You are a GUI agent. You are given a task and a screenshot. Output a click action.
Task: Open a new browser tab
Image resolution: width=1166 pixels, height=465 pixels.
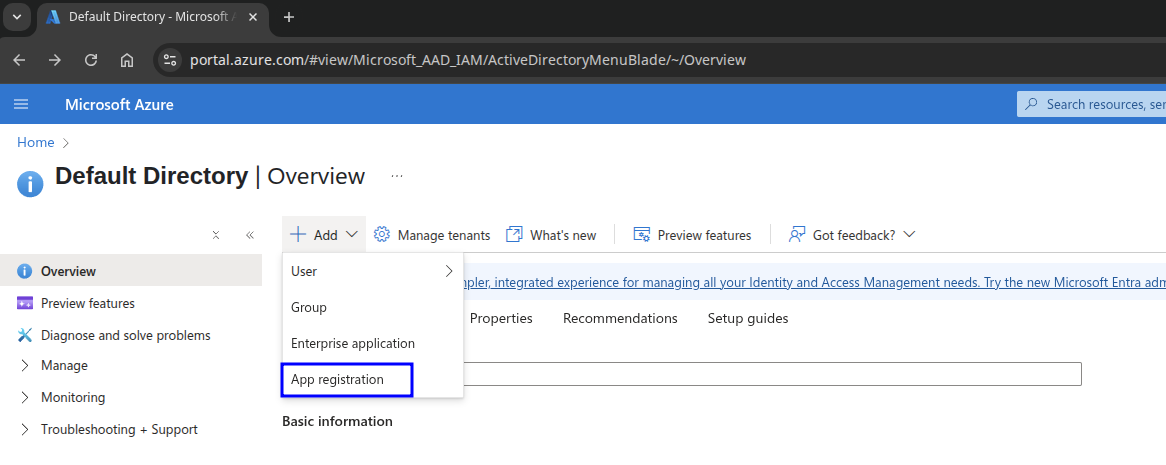[289, 17]
